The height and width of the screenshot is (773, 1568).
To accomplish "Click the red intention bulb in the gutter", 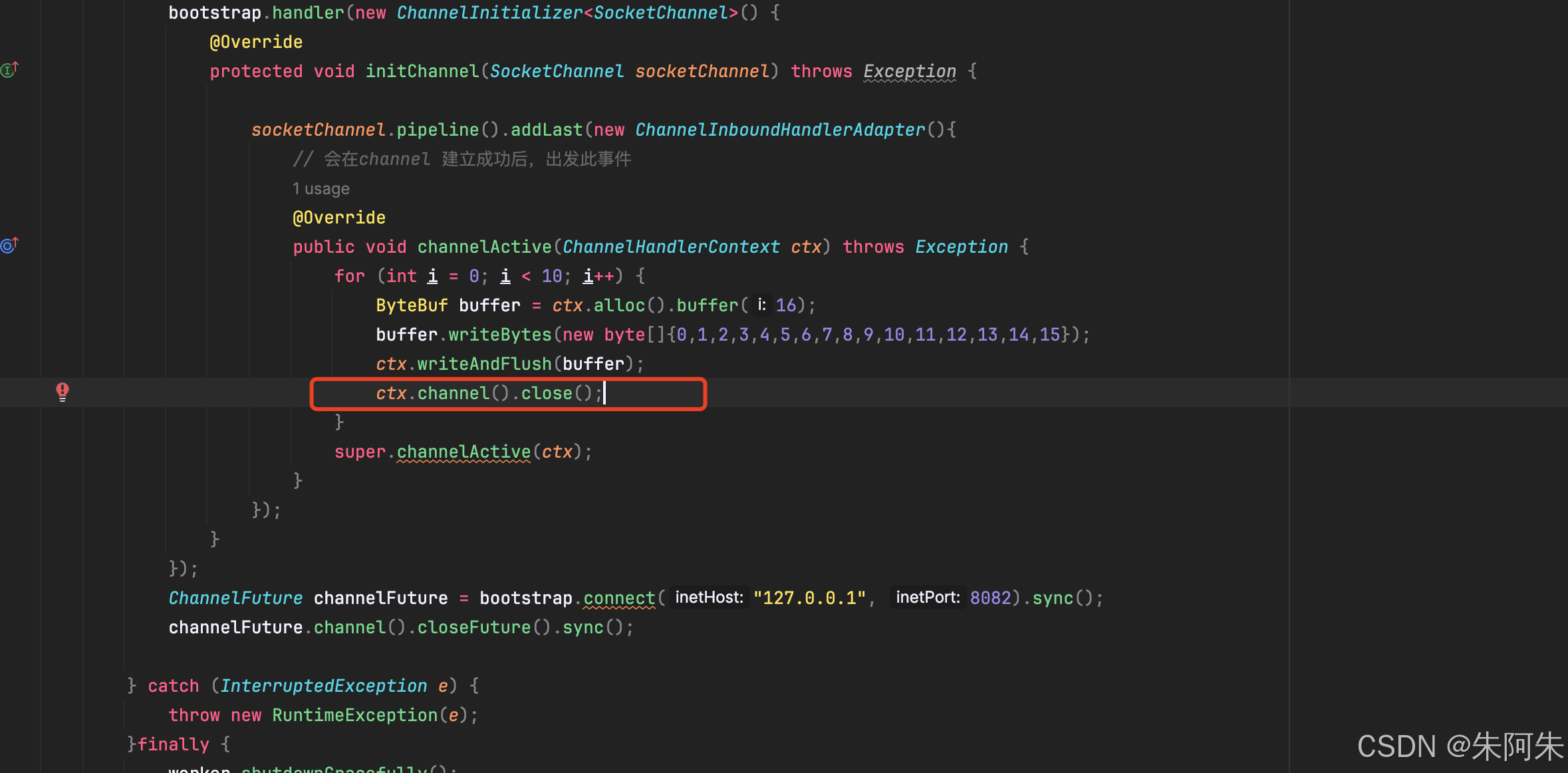I will [x=62, y=392].
